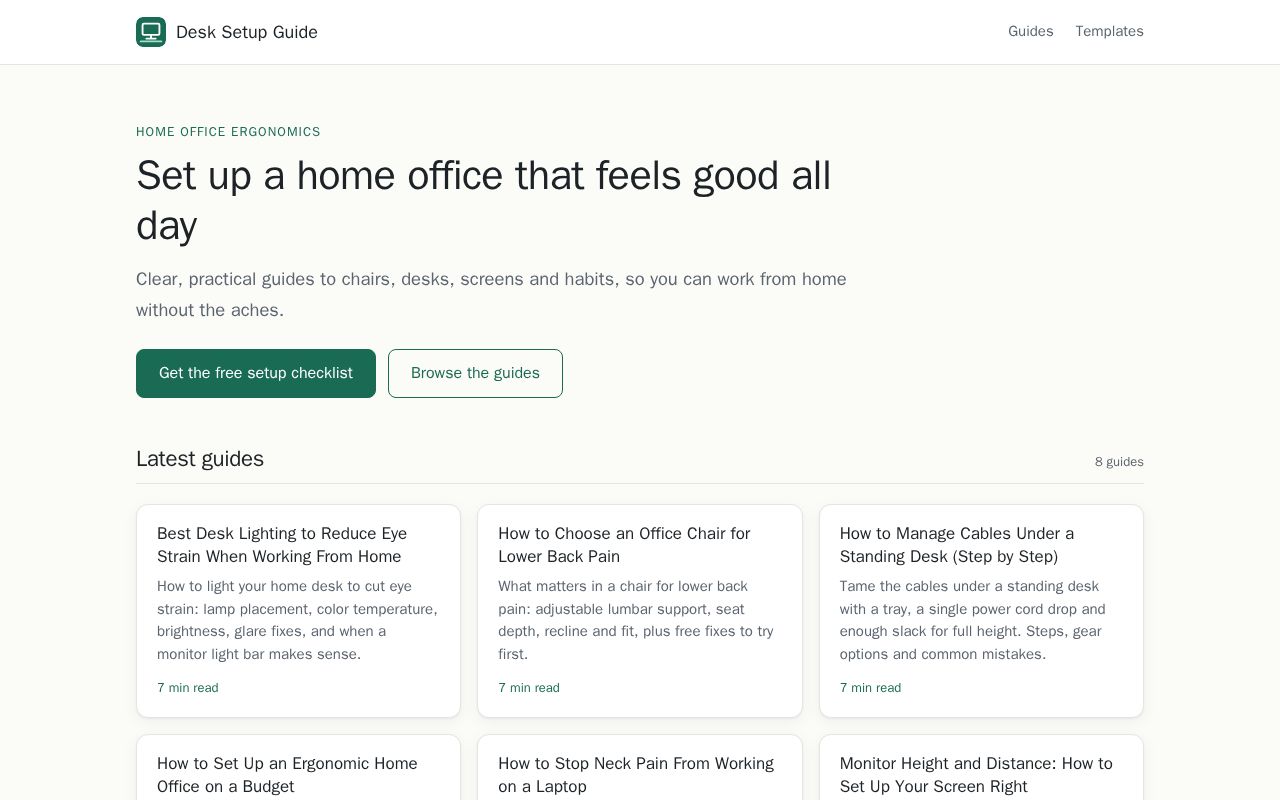This screenshot has height=800, width=1280.
Task: Click the HOME OFFICE ERGONOMICS label
Action: [x=228, y=132]
